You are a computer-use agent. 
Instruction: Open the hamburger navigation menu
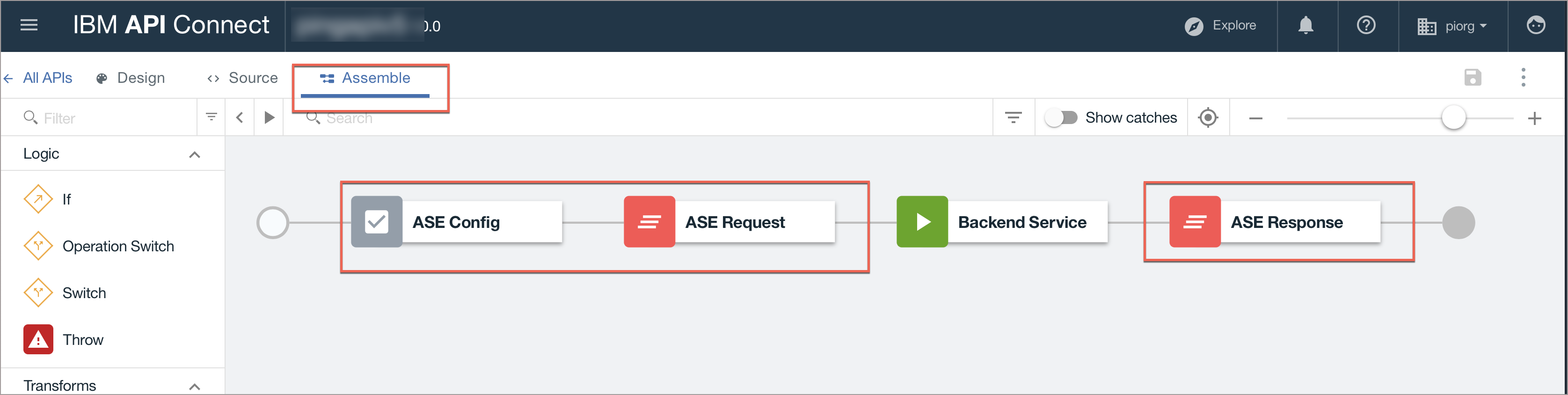click(29, 25)
